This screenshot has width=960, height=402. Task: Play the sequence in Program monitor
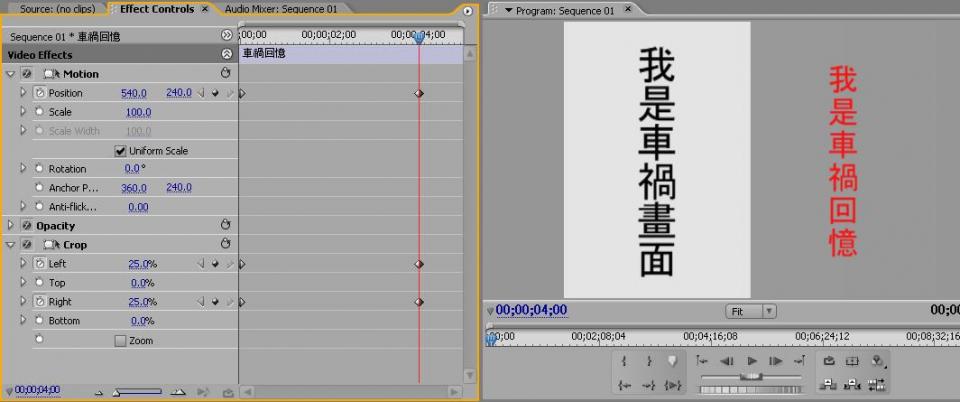[x=752, y=361]
